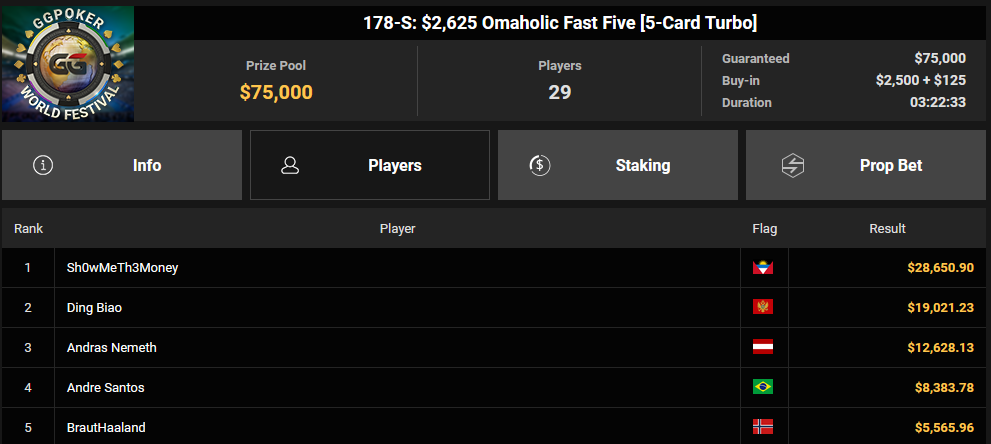Click Andre Santos's Brazil flag icon
Image resolution: width=991 pixels, height=444 pixels.
click(x=763, y=387)
